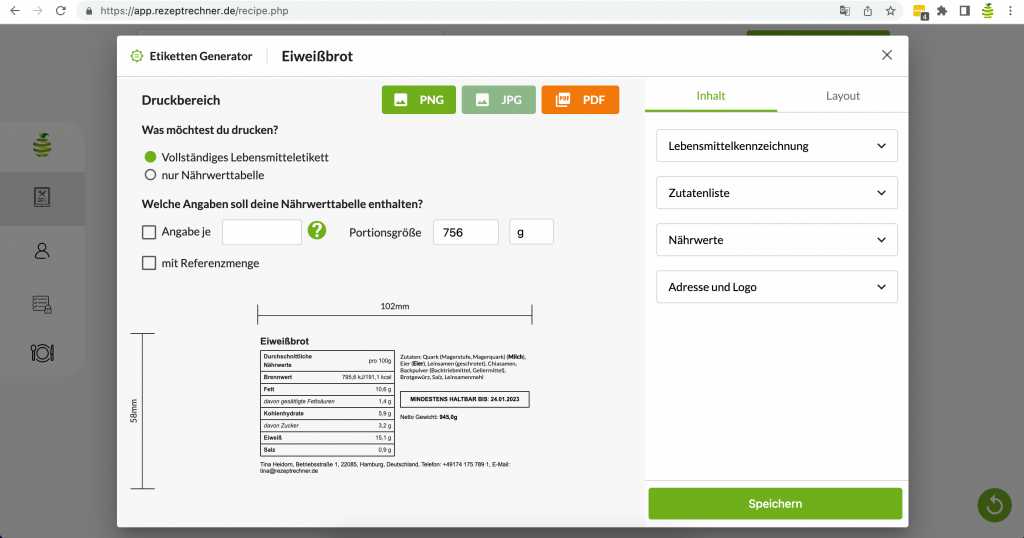Viewport: 1024px width, 538px height.
Task: Switch to the Inhalt tab
Action: click(x=711, y=96)
